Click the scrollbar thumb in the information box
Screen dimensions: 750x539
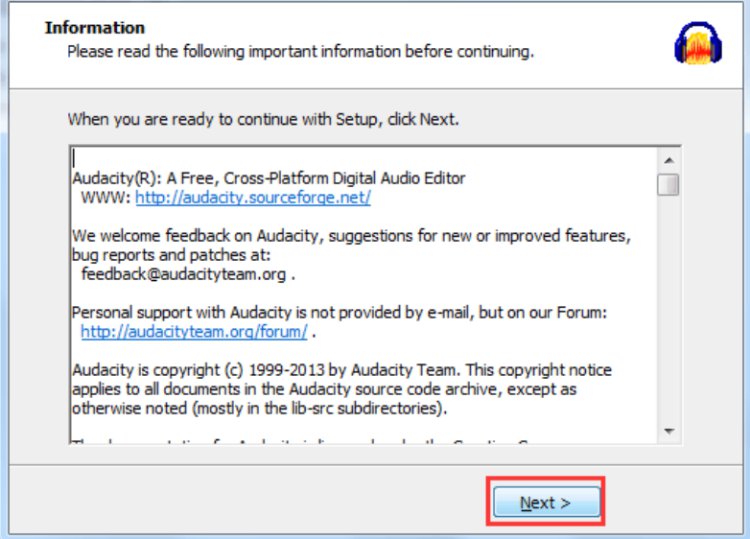[x=668, y=184]
